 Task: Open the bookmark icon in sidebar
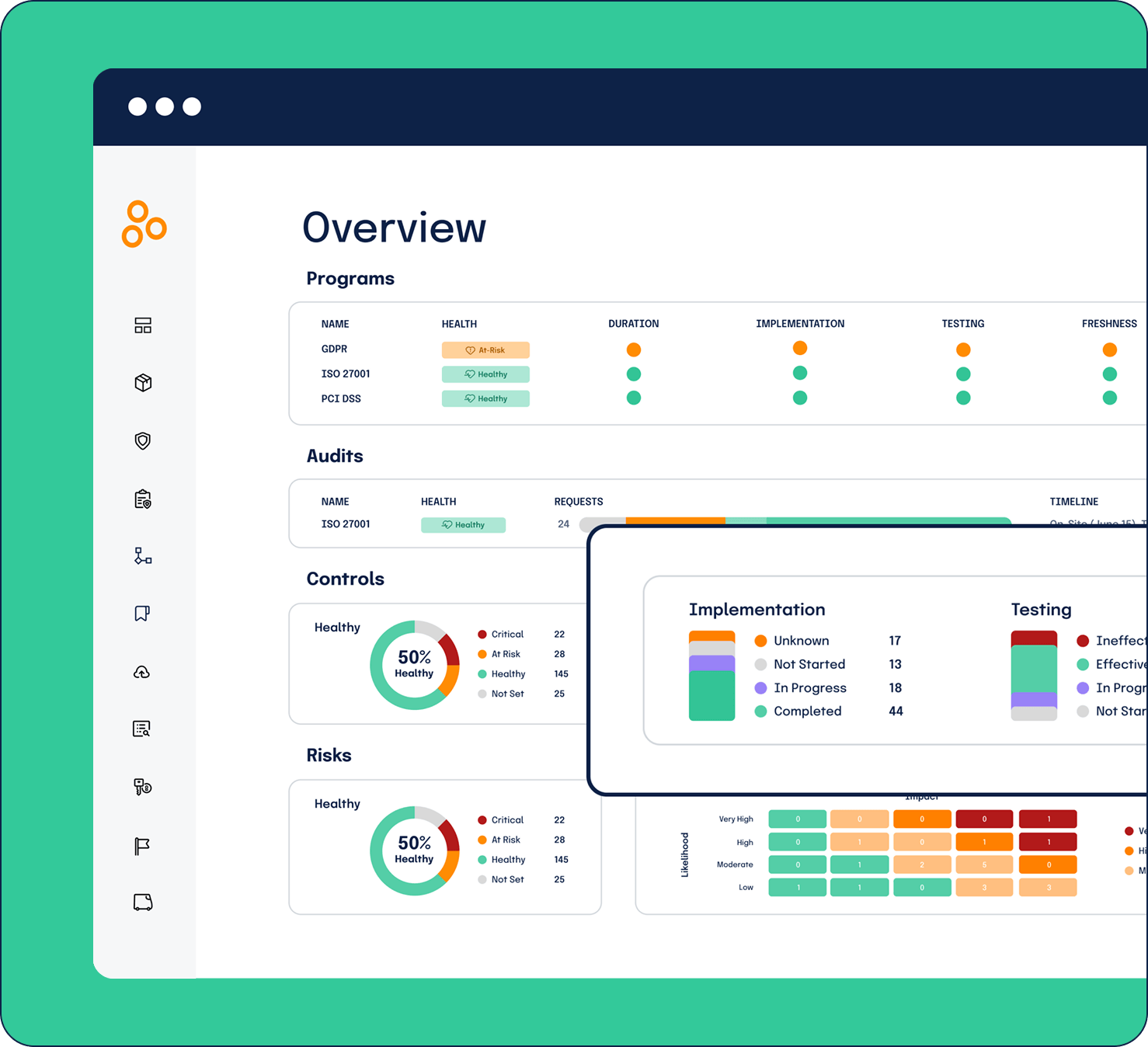142,614
